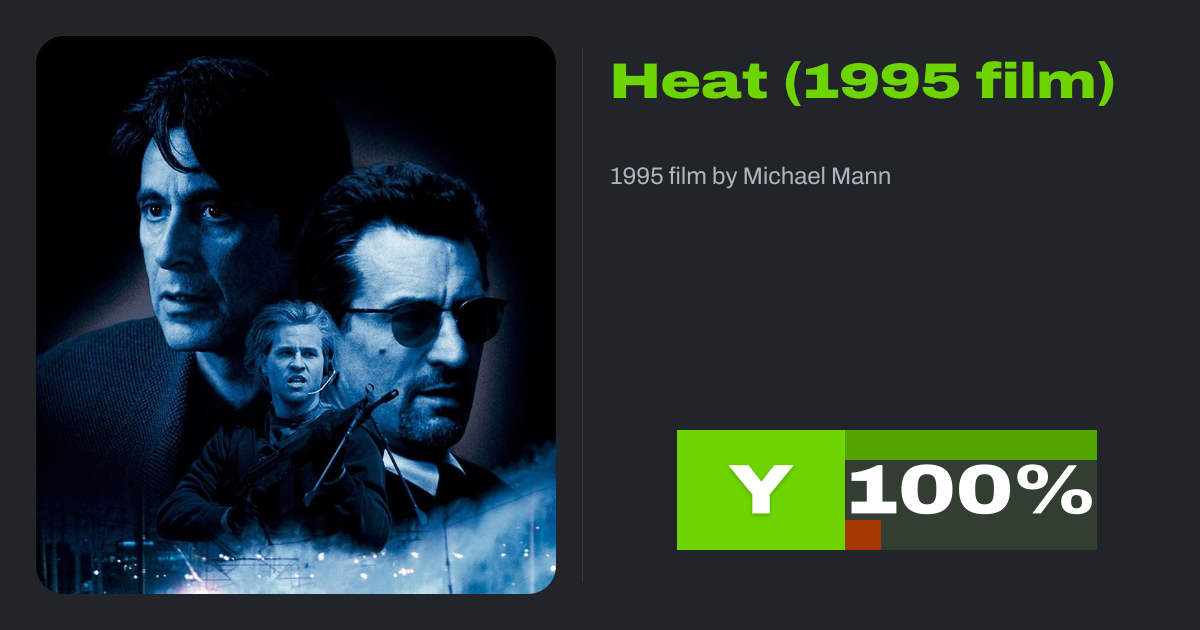The width and height of the screenshot is (1200, 630).
Task: Click the "1995 film by" subtitle text
Action: (x=674, y=177)
